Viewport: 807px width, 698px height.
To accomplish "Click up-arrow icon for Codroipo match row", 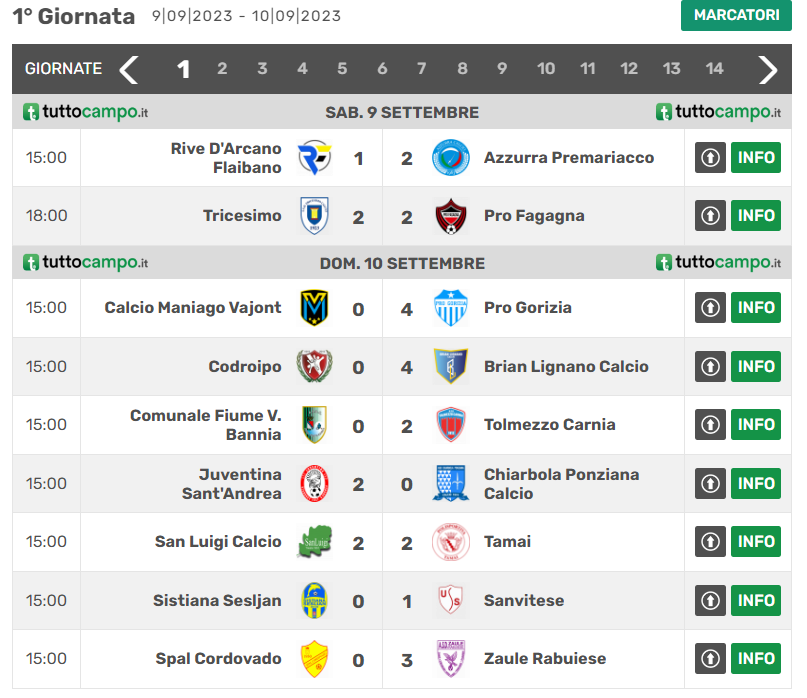I will pos(710,366).
